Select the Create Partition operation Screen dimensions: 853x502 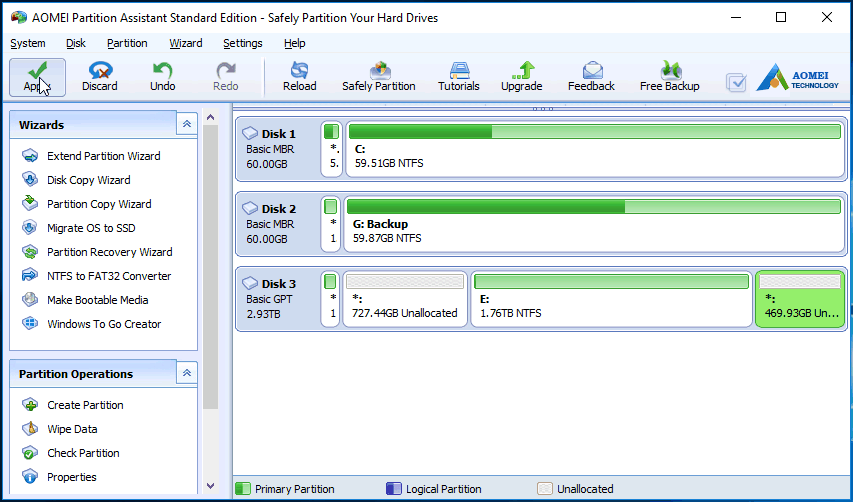point(73,405)
